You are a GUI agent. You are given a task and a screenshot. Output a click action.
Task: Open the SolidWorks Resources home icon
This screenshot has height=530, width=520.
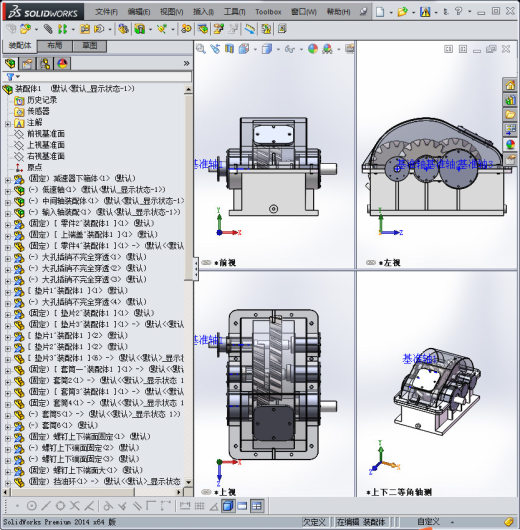click(x=510, y=85)
